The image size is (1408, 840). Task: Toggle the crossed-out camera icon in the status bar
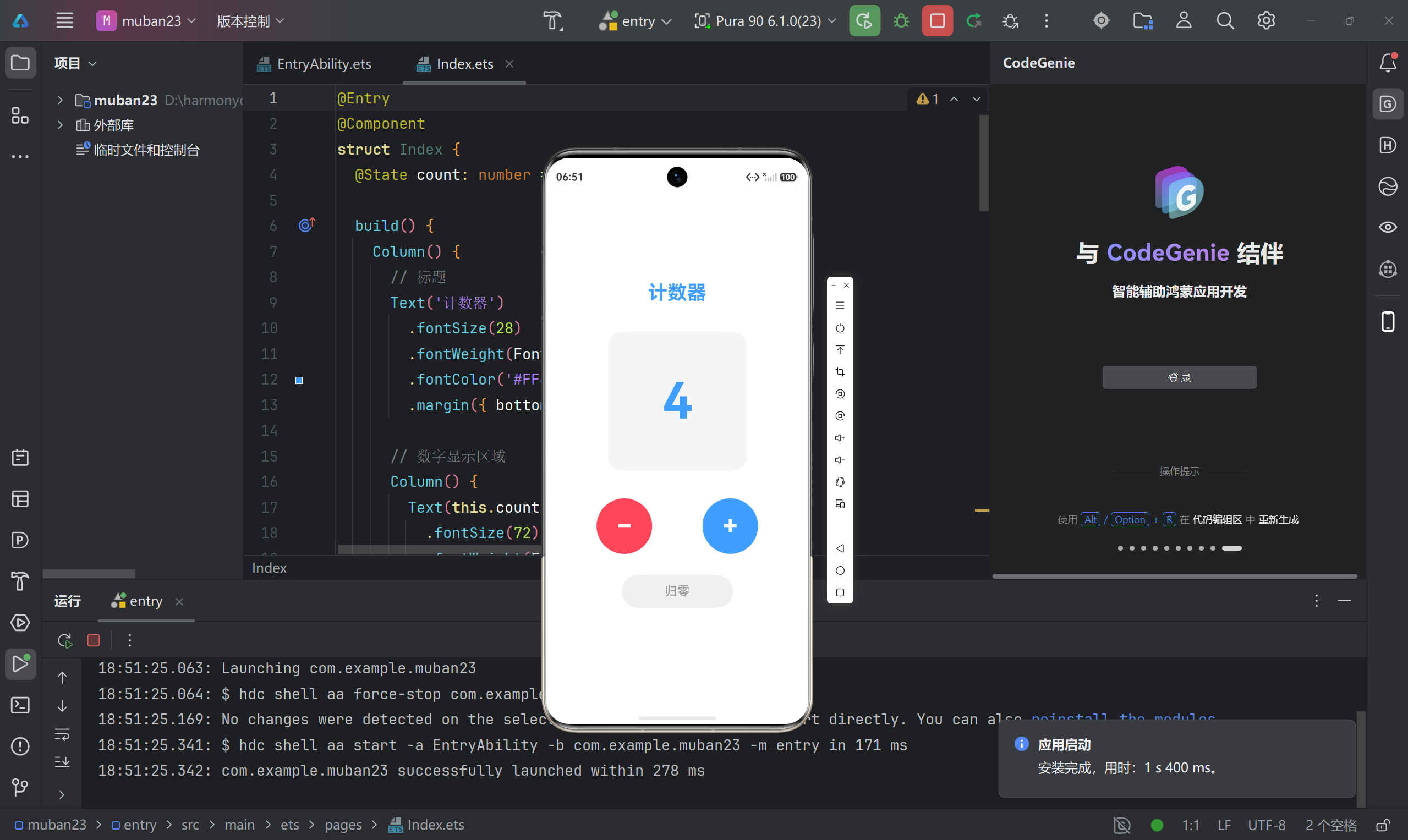[x=1121, y=825]
